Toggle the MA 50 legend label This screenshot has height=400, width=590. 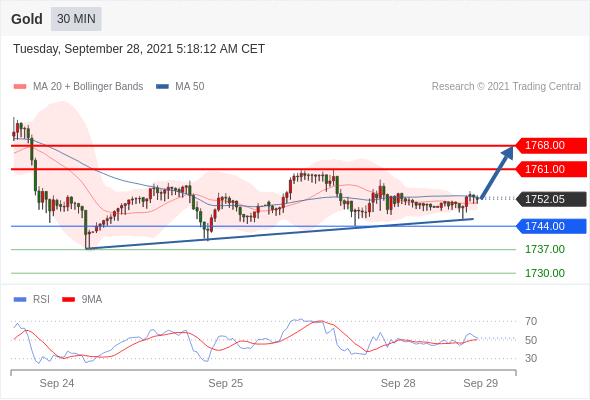tap(190, 87)
